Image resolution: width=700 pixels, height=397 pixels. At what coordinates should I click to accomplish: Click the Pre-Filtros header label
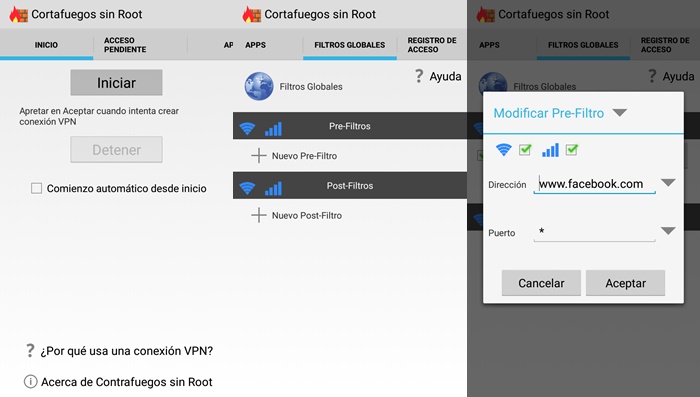pyautogui.click(x=350, y=126)
